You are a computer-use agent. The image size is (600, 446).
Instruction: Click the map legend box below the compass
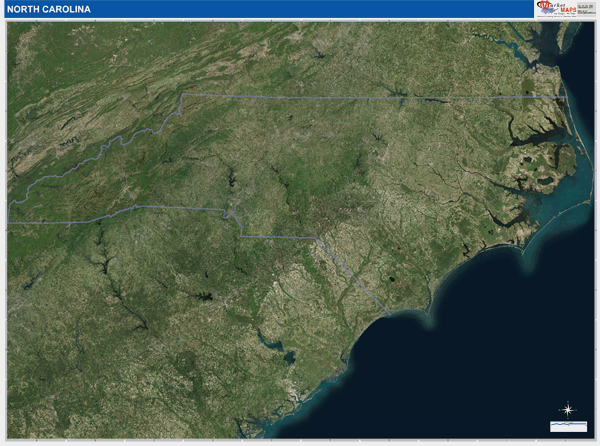(568, 426)
